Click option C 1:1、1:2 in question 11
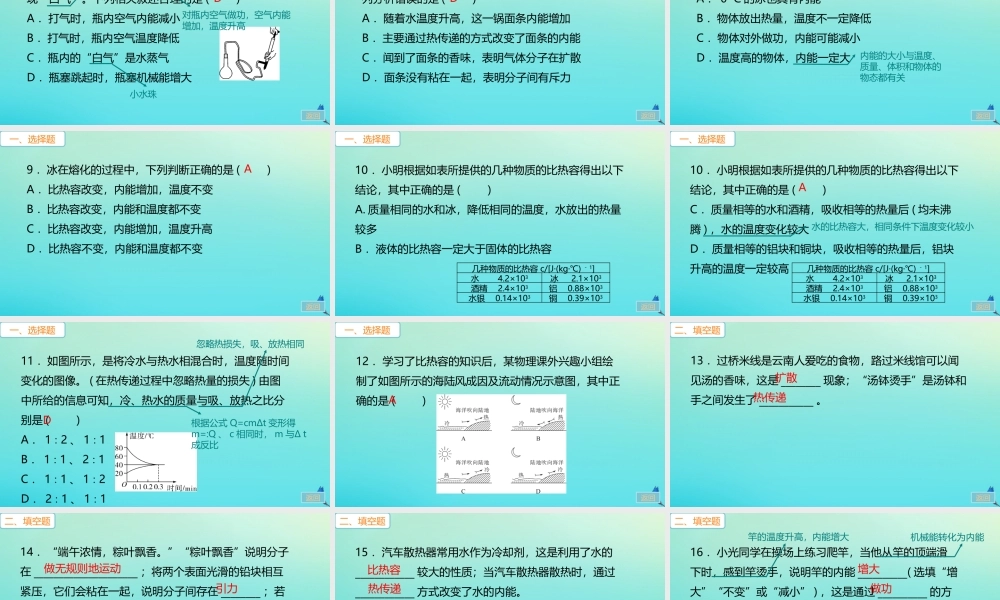This screenshot has width=1000, height=600. [62, 479]
